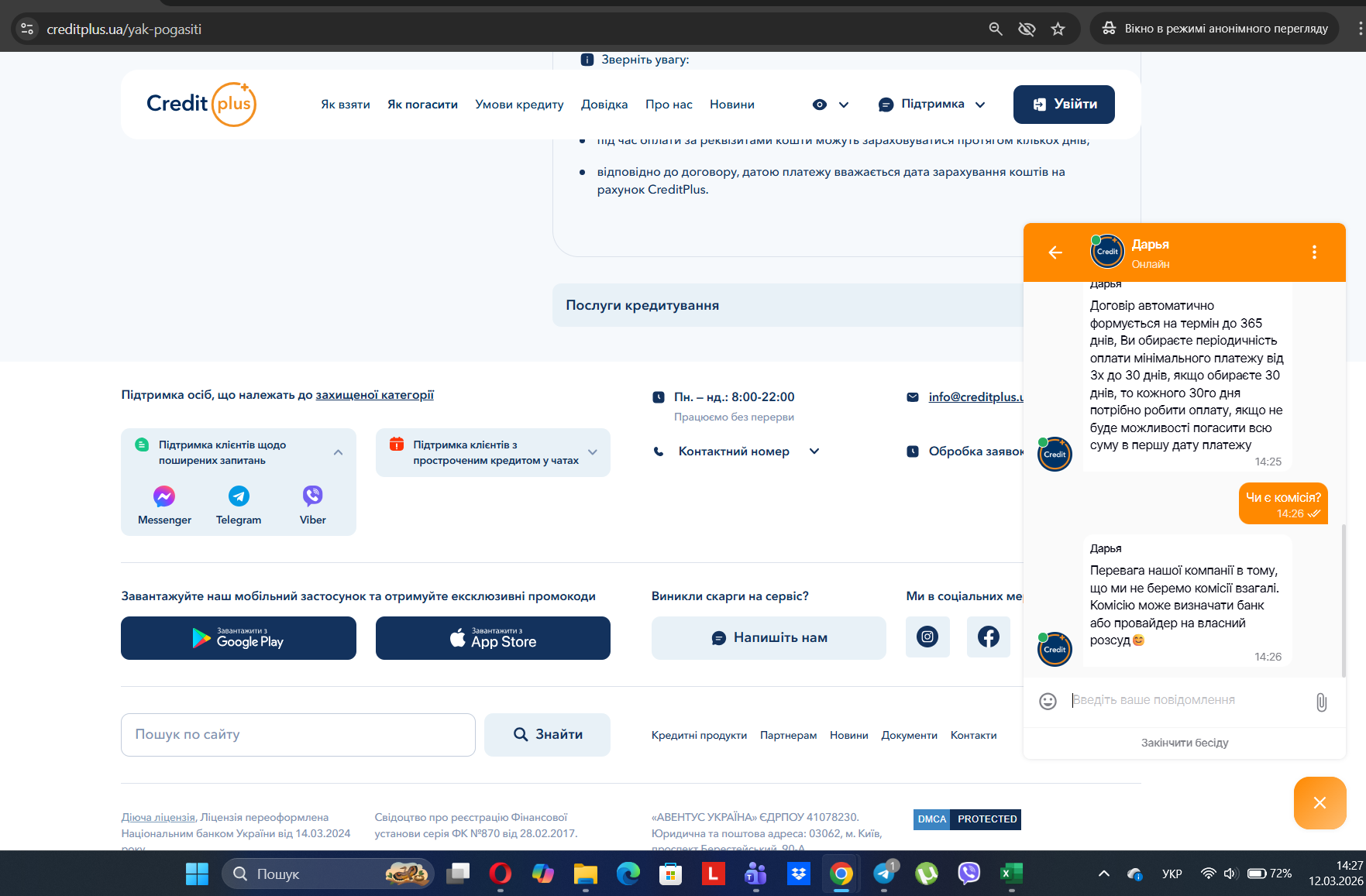
Task: View site information in the address bar
Action: click(27, 29)
